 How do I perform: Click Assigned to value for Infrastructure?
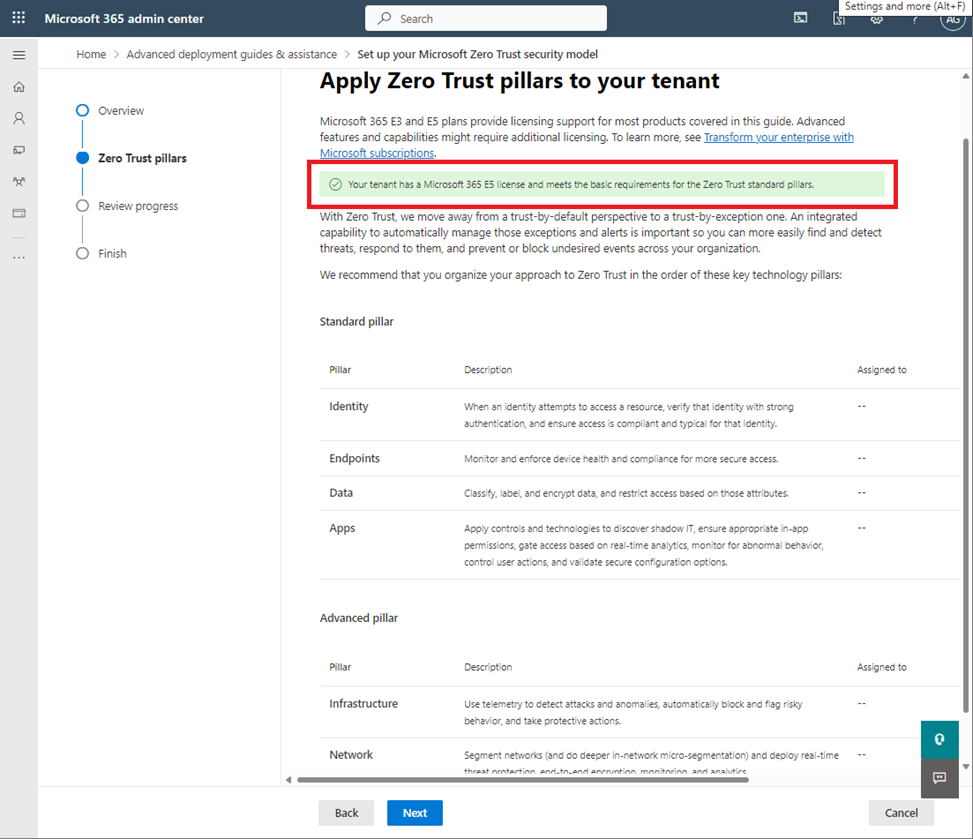pos(861,704)
